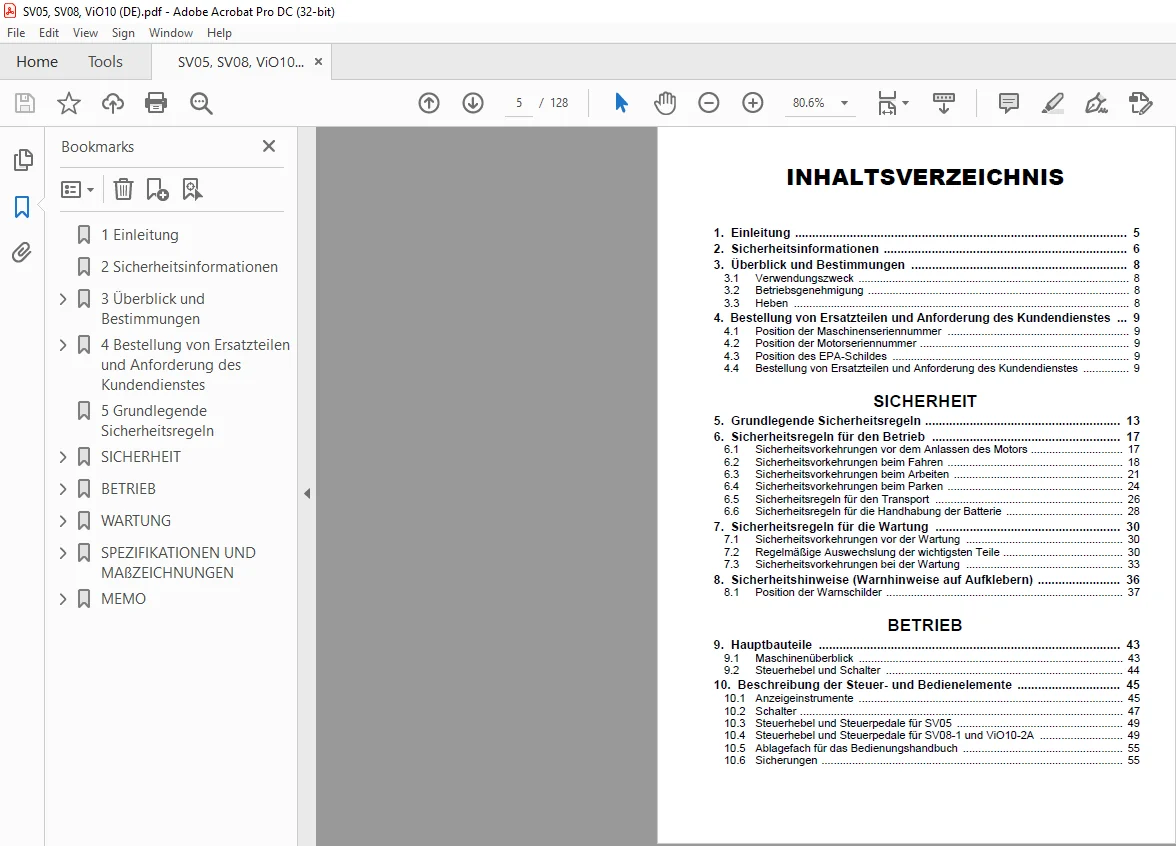
Task: Expand the WARTUNG bookmark
Action: [x=63, y=520]
